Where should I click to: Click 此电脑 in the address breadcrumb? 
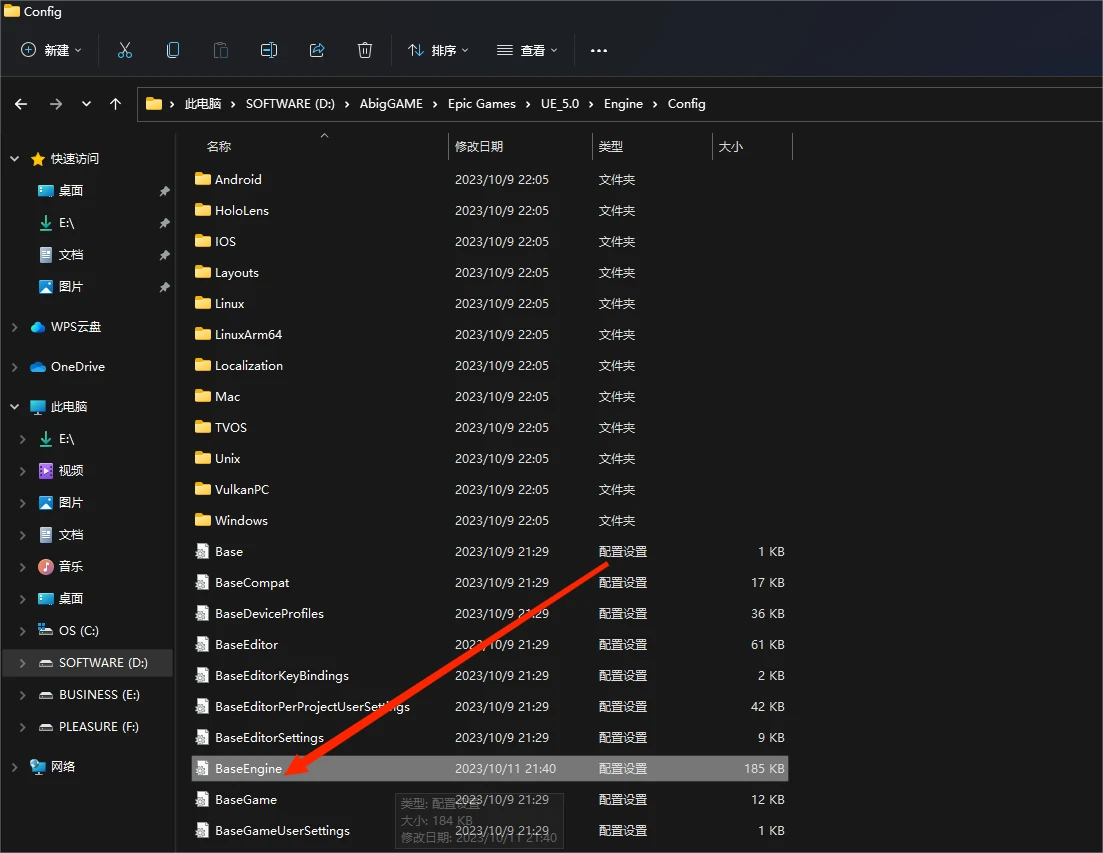(x=203, y=104)
